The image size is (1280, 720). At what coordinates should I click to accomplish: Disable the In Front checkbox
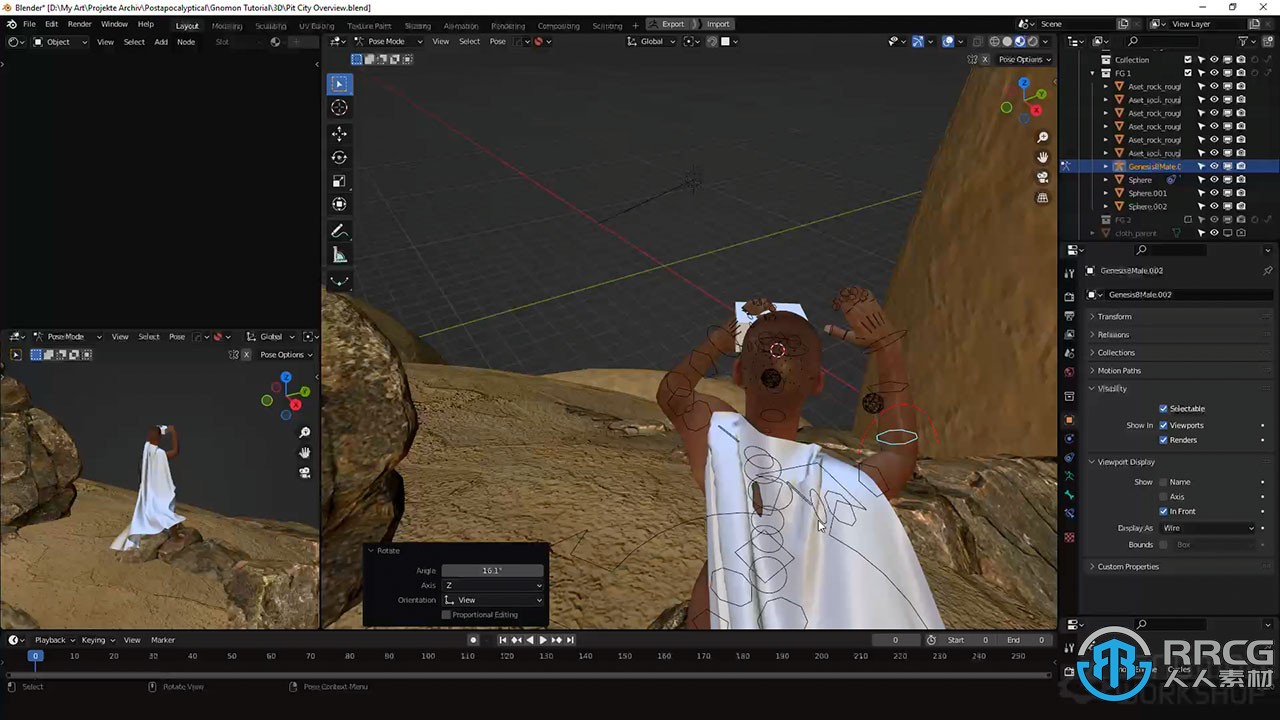(1163, 511)
